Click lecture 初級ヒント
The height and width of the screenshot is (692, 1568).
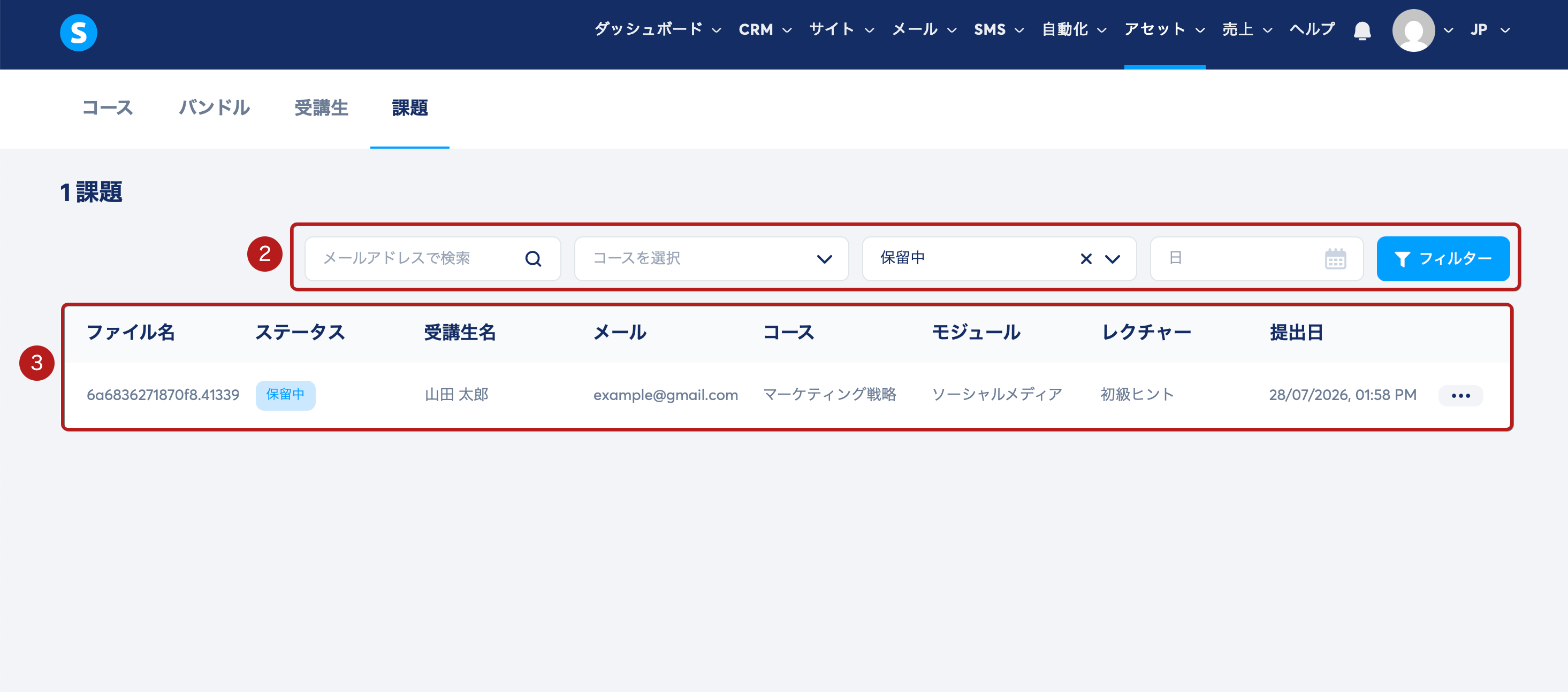click(x=1137, y=395)
